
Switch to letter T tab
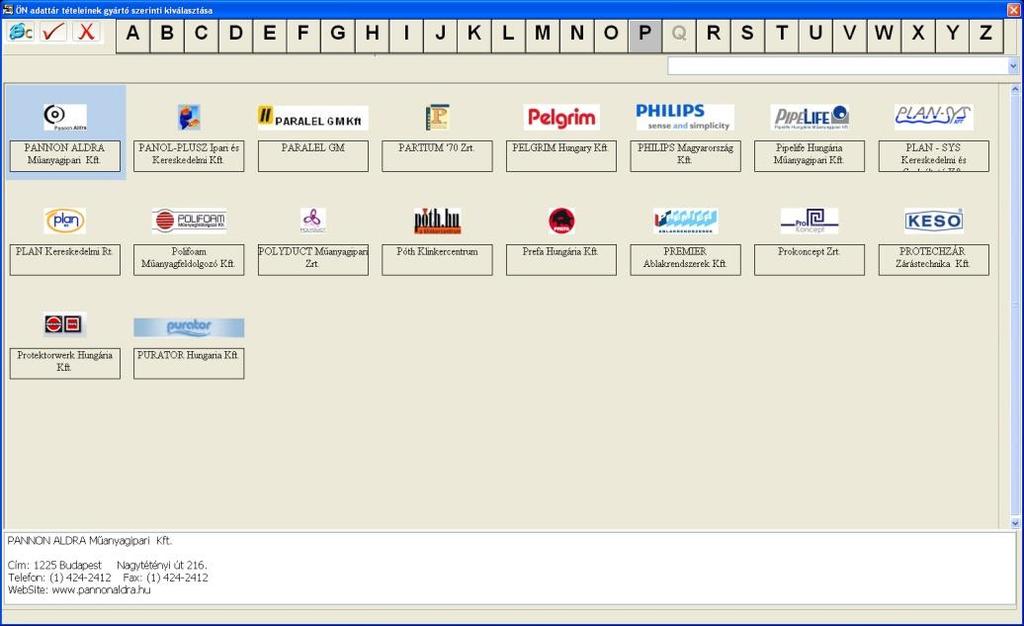click(x=782, y=33)
